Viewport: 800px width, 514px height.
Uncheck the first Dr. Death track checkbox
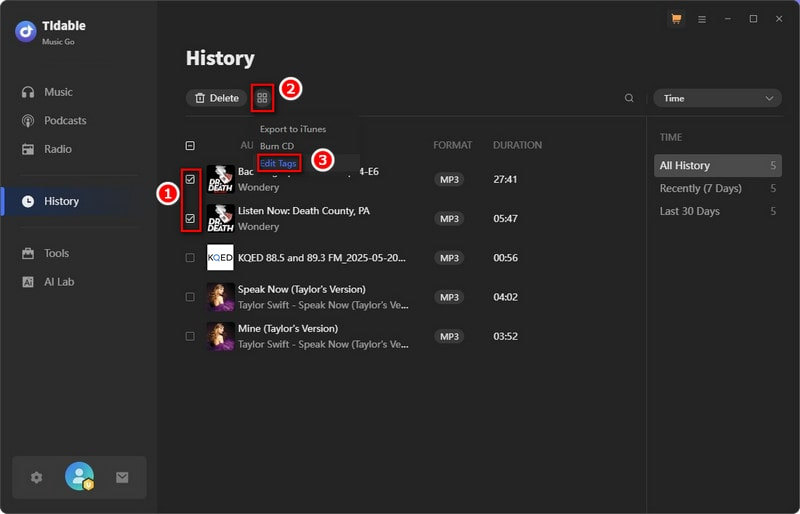click(x=190, y=179)
